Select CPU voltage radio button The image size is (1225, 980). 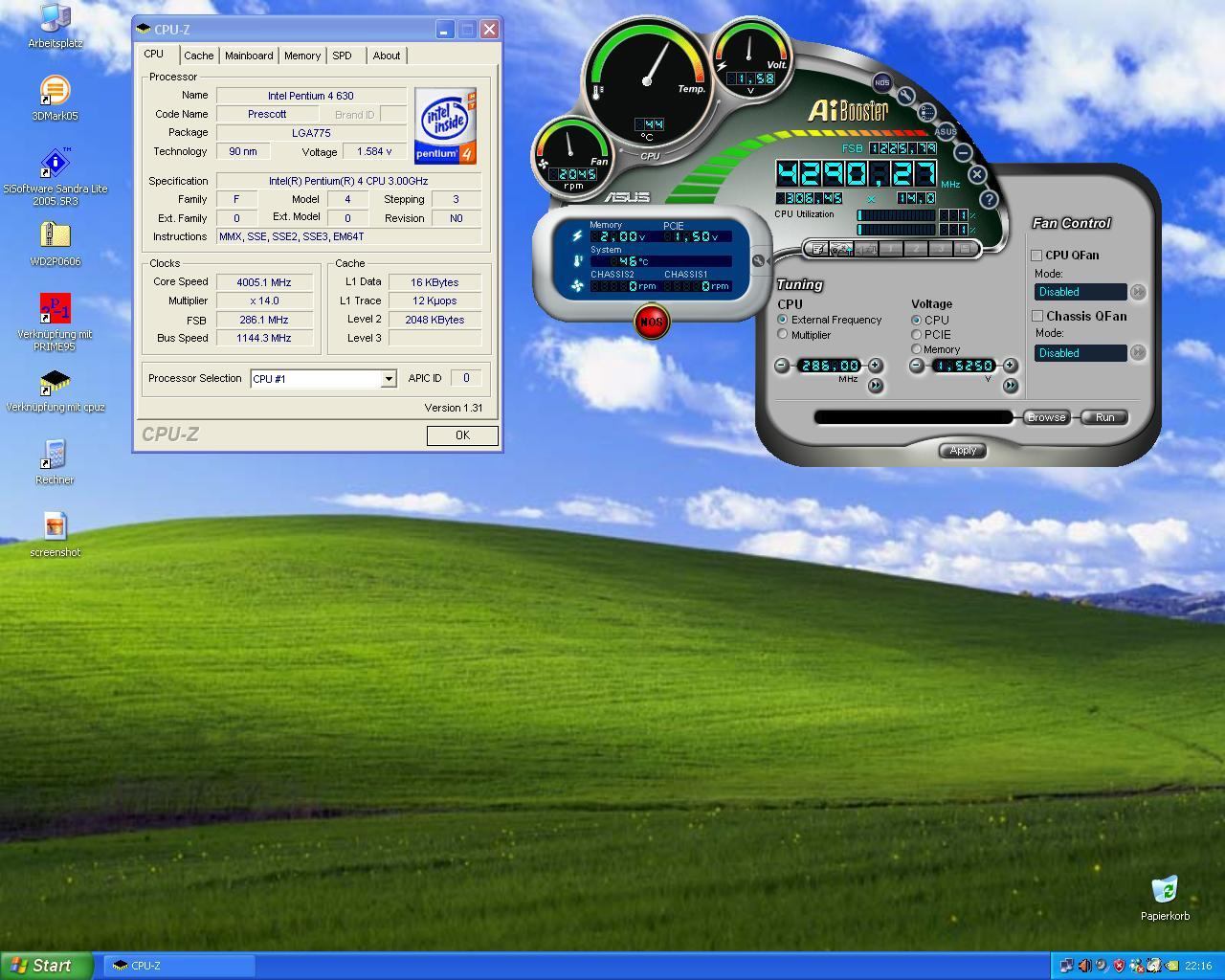click(x=916, y=320)
